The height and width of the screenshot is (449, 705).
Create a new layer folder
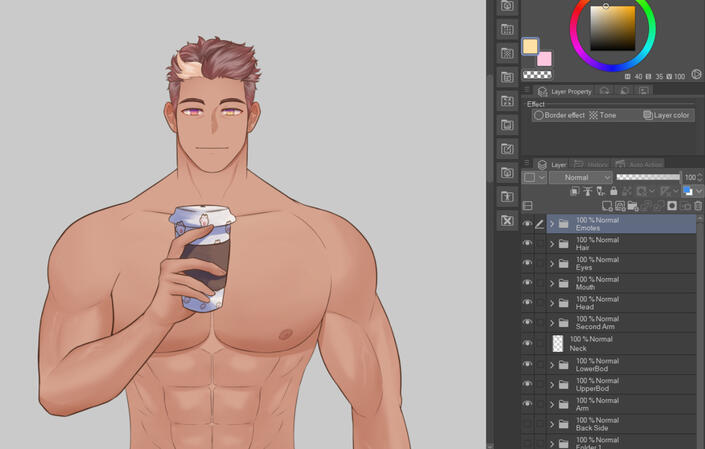[x=632, y=206]
